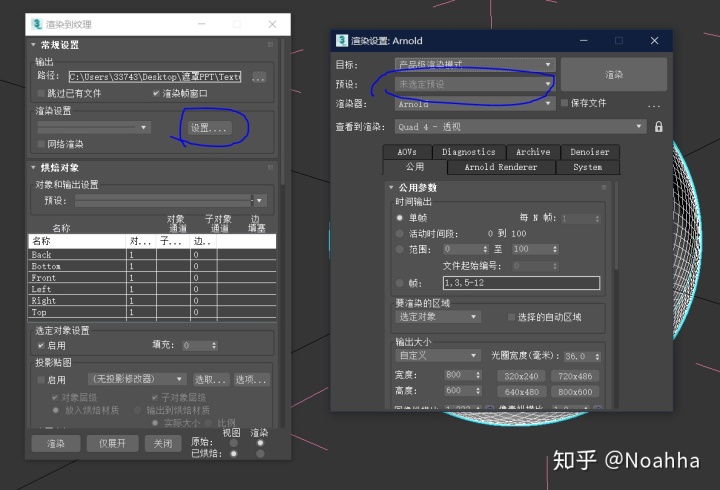Adjust the 填充 spinner arrows
720x490 pixels.
pyautogui.click(x=214, y=345)
